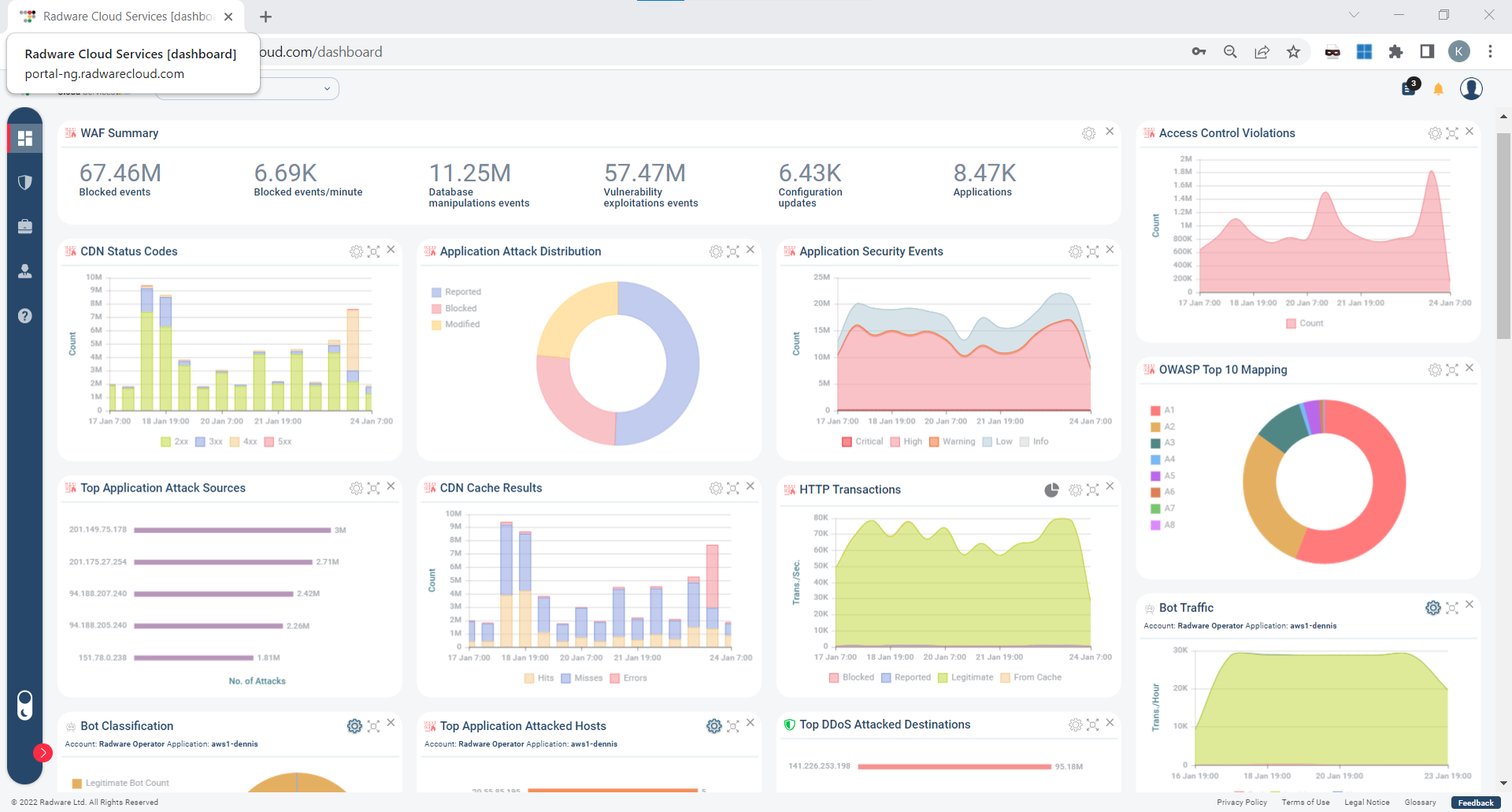Toggle Reported in Attack Distribution legend
This screenshot has width=1512, height=812.
(x=456, y=292)
